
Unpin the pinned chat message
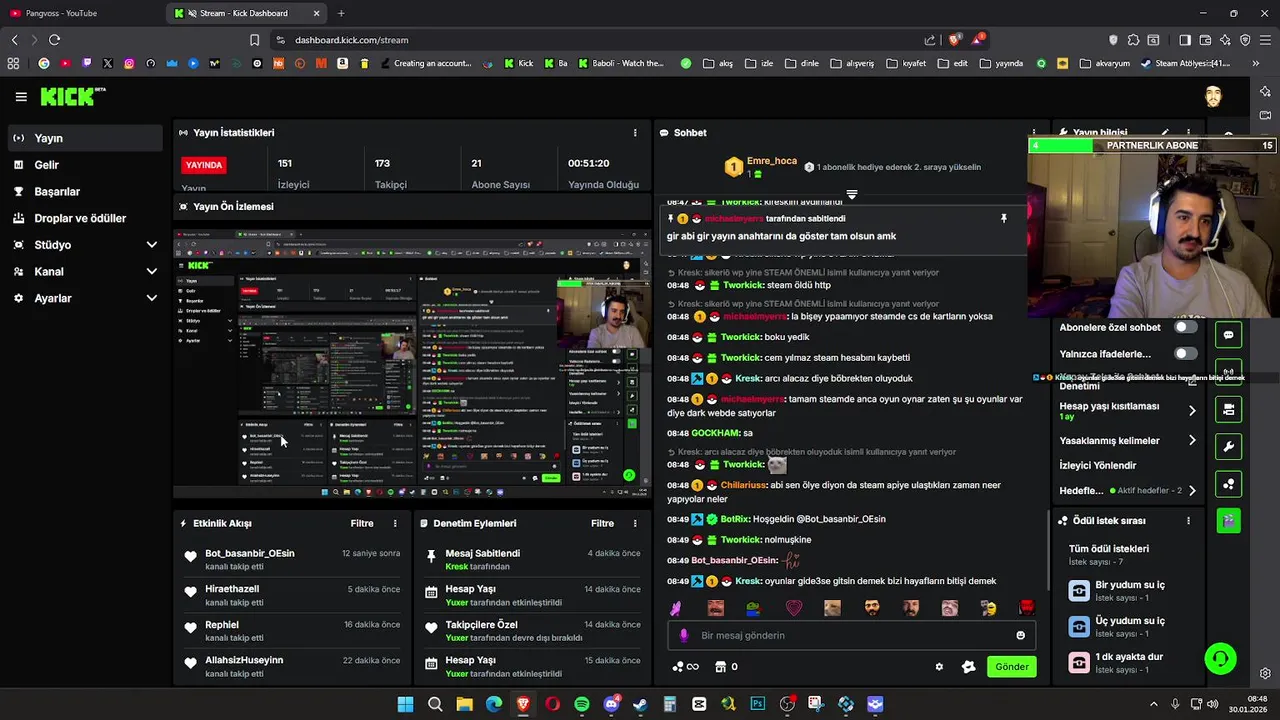click(x=1004, y=218)
